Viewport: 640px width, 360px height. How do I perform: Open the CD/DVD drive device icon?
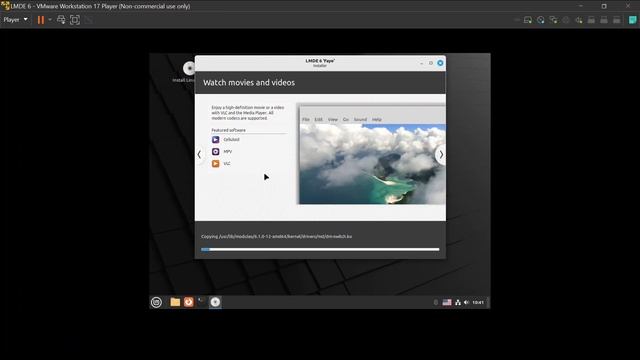click(x=541, y=20)
